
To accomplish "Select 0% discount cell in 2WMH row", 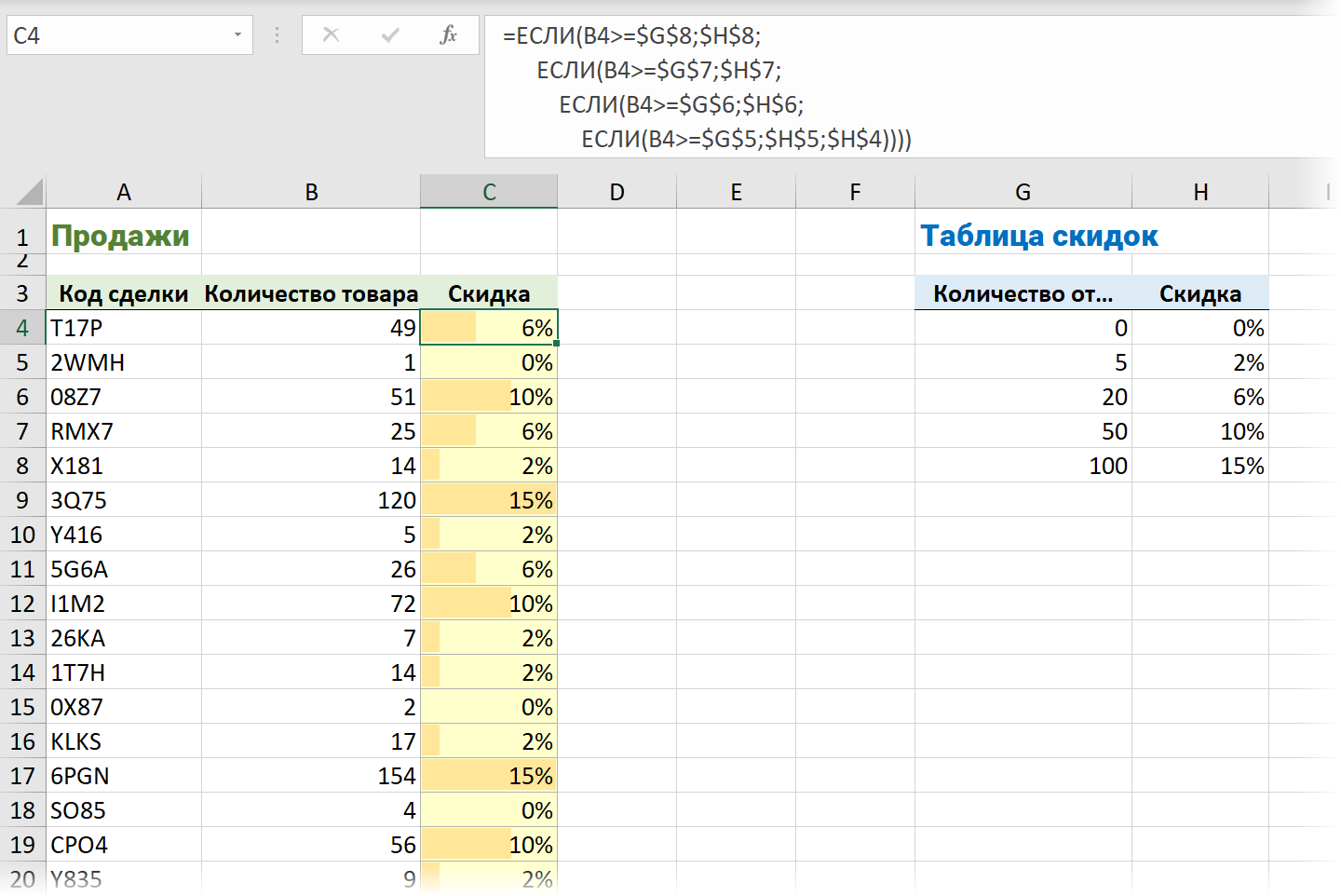I will (x=489, y=362).
